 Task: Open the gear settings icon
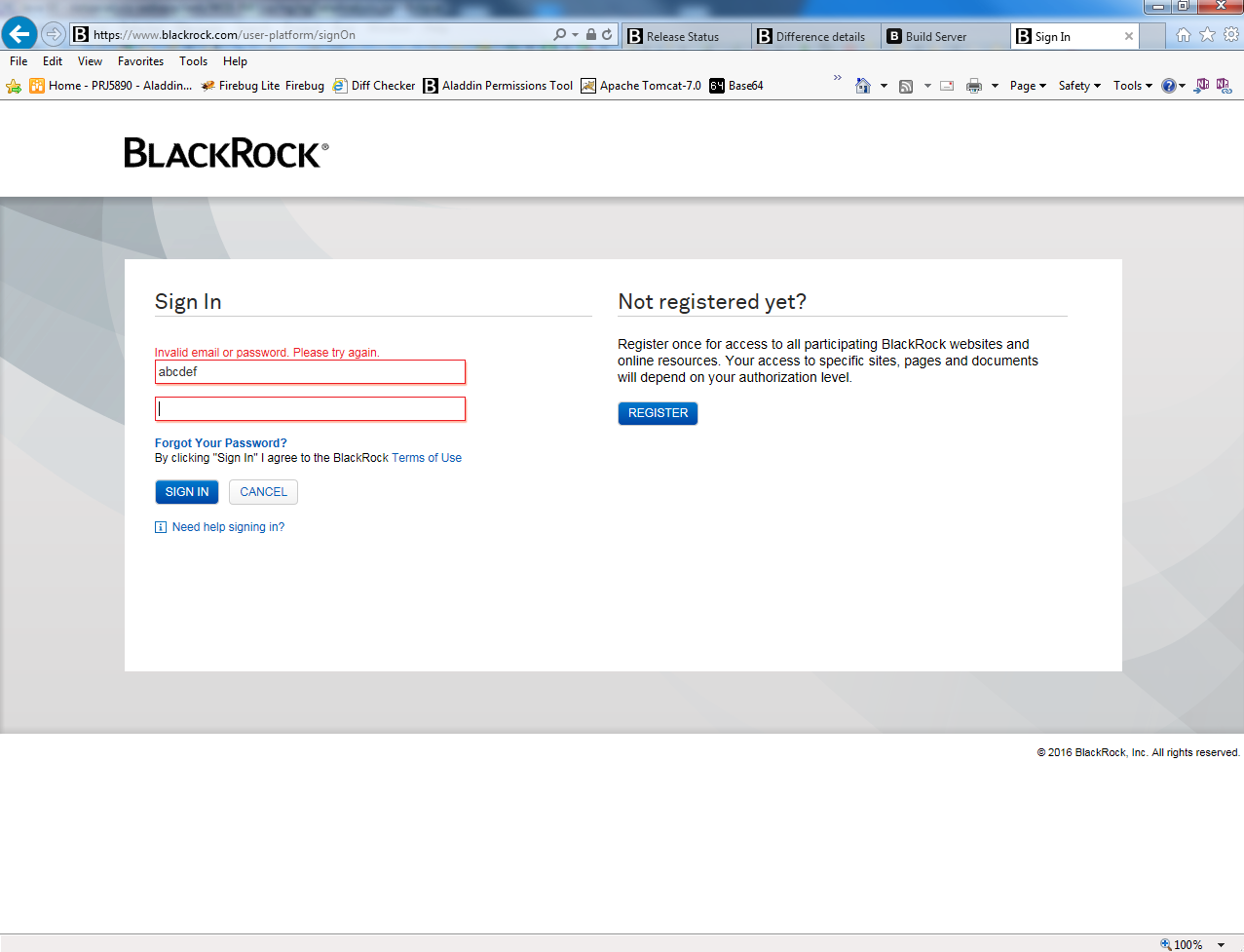pos(1231,35)
